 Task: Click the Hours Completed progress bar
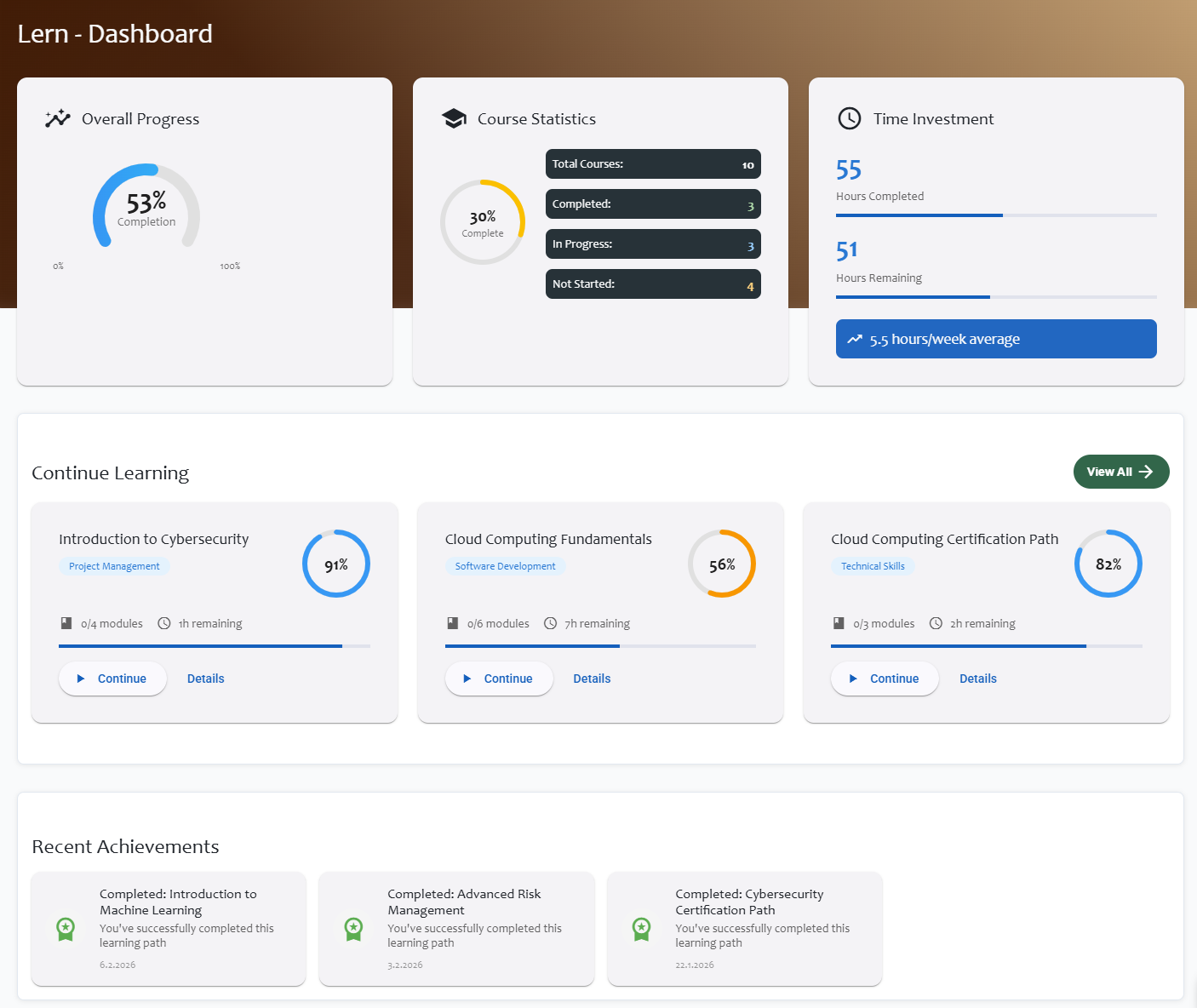point(995,215)
